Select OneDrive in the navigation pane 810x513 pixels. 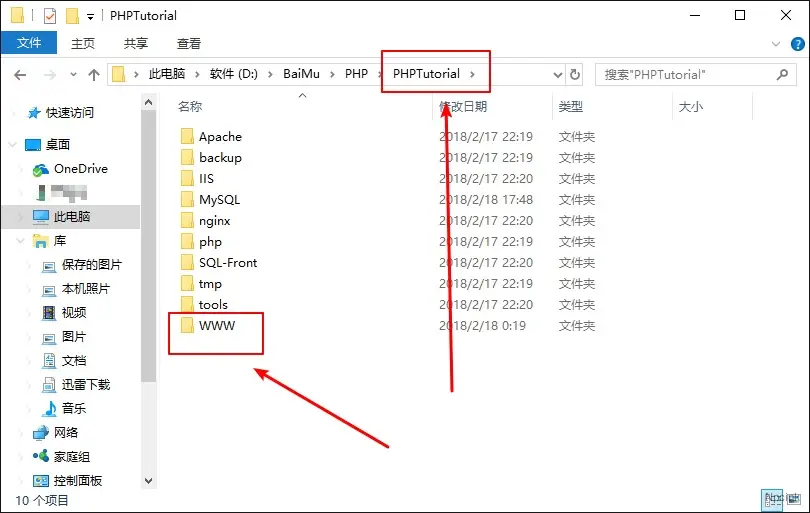point(80,169)
